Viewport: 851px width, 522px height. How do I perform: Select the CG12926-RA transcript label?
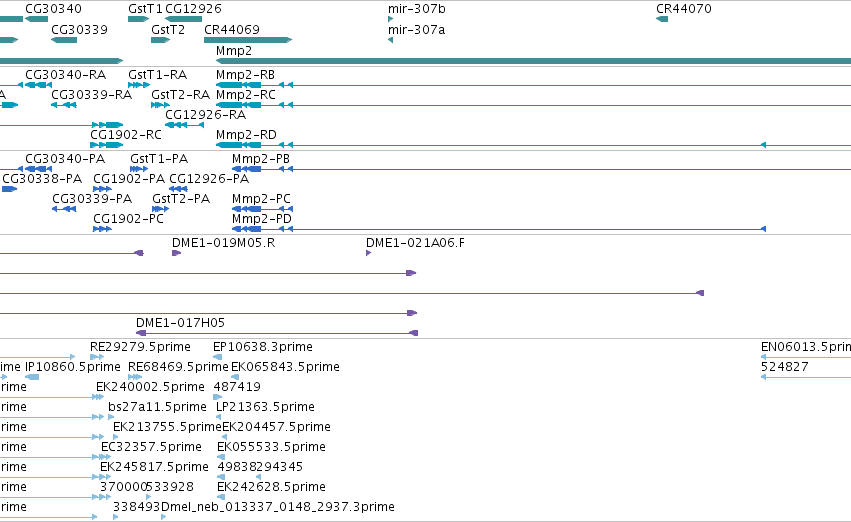[205, 114]
